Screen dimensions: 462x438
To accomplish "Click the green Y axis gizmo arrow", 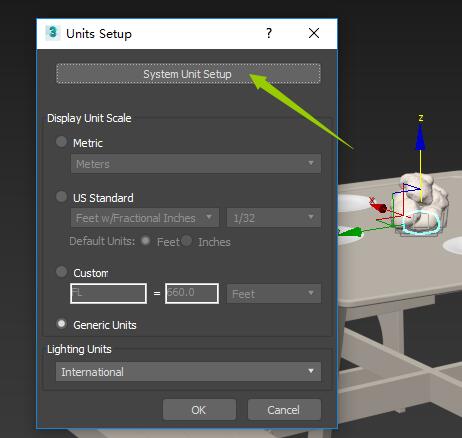I will tap(350, 232).
